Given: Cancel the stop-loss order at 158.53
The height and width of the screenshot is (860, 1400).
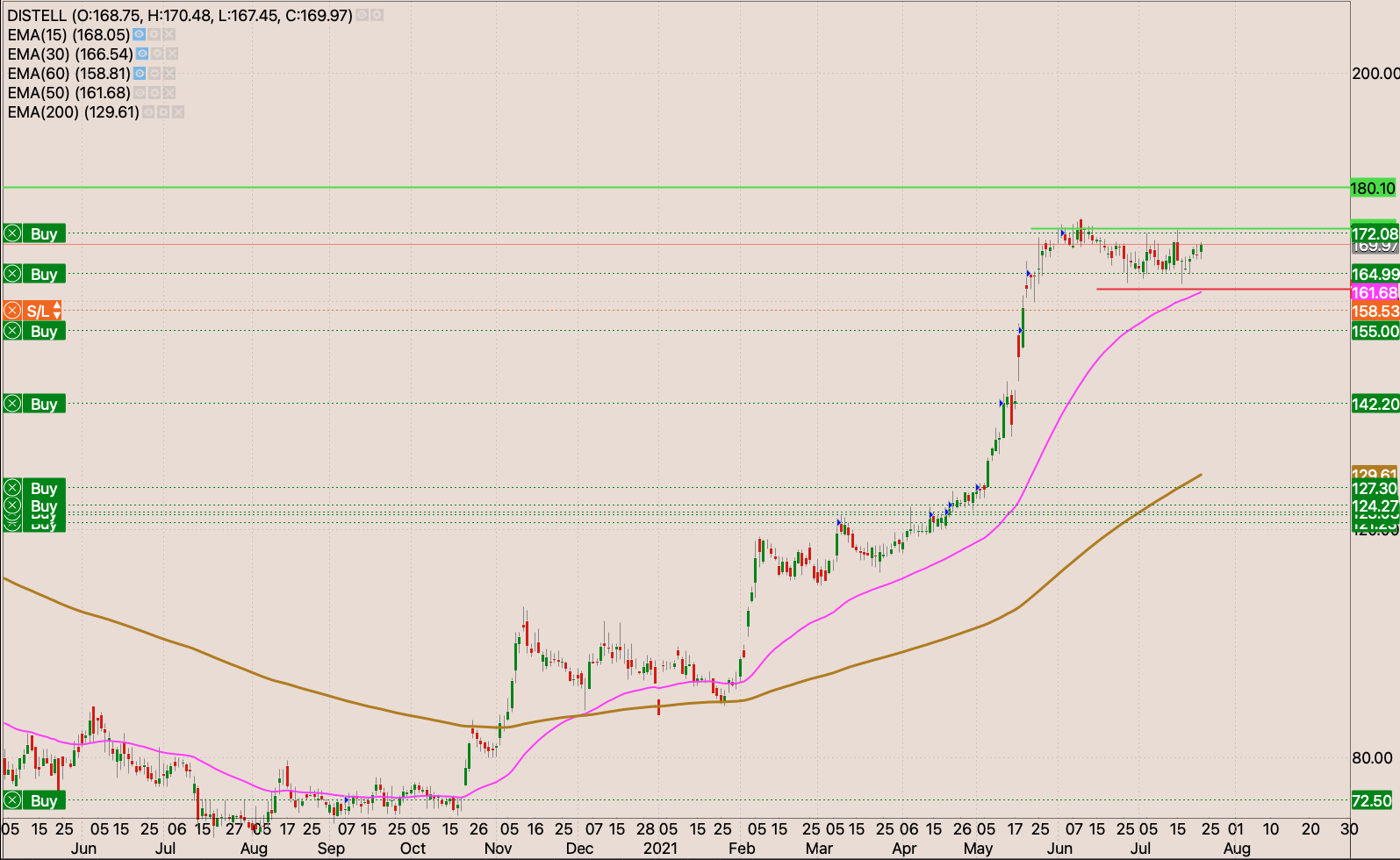Looking at the screenshot, I should click(12, 311).
